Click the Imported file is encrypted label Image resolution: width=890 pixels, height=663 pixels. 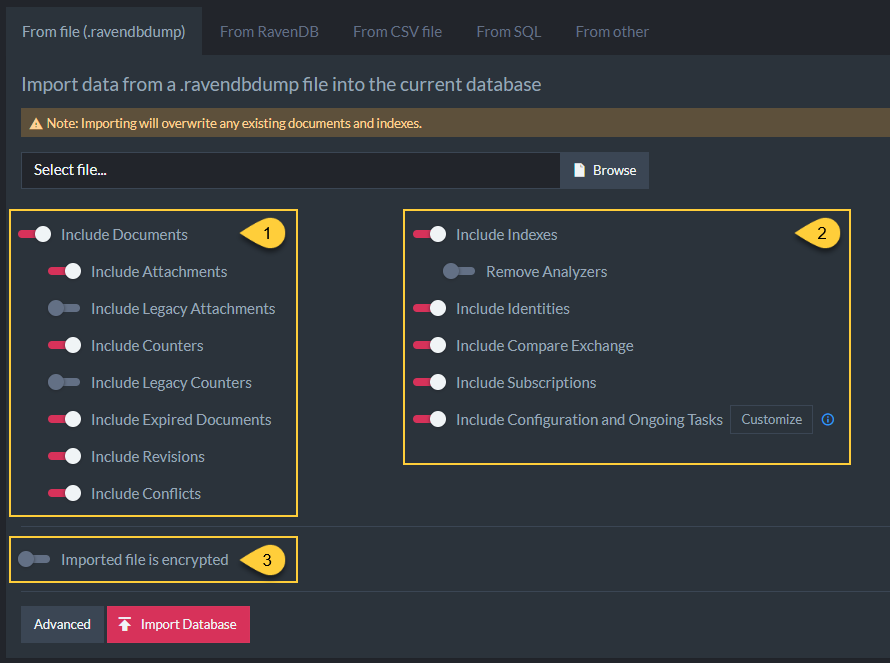coord(145,560)
